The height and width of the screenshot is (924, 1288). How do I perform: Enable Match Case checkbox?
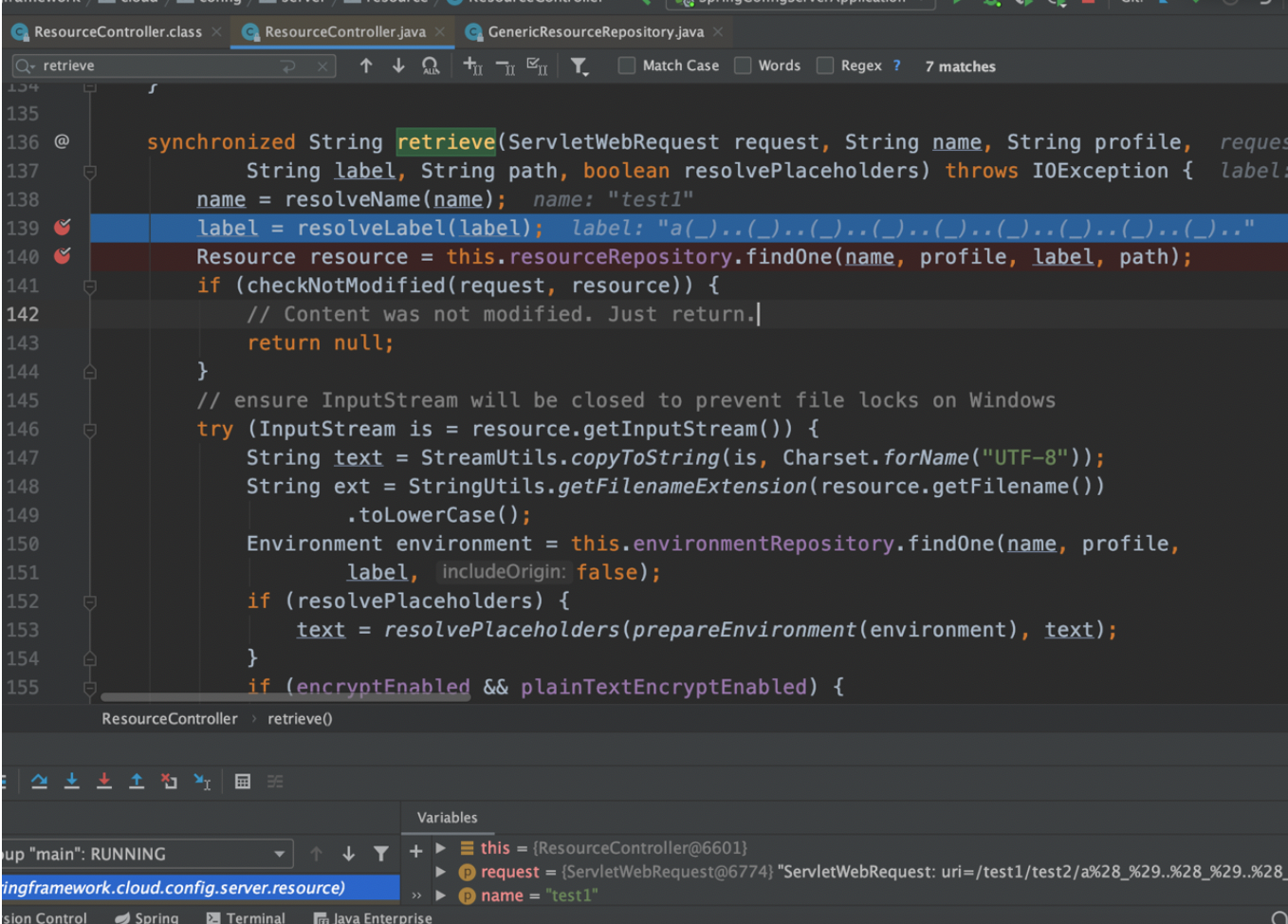coord(627,65)
